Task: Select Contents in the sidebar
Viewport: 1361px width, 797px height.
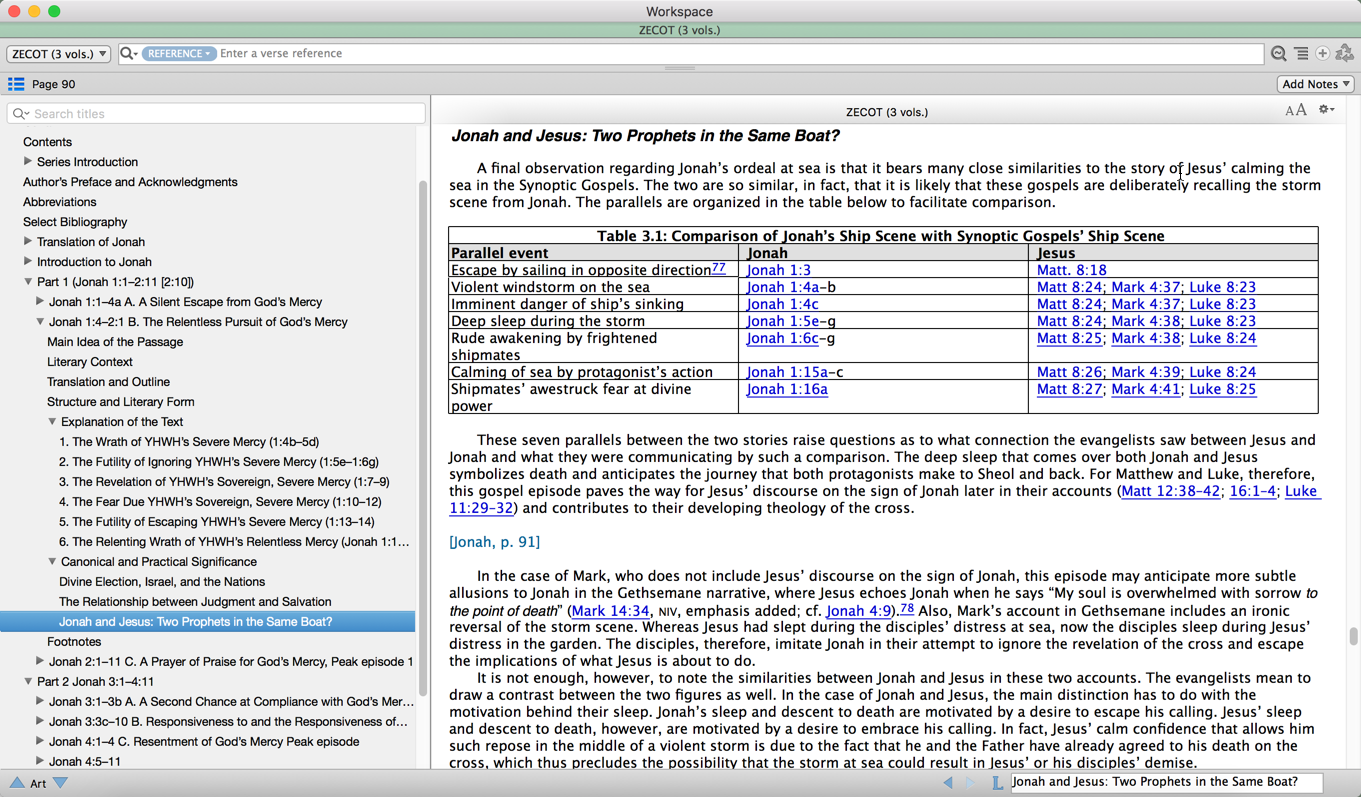Action: pyautogui.click(x=47, y=142)
